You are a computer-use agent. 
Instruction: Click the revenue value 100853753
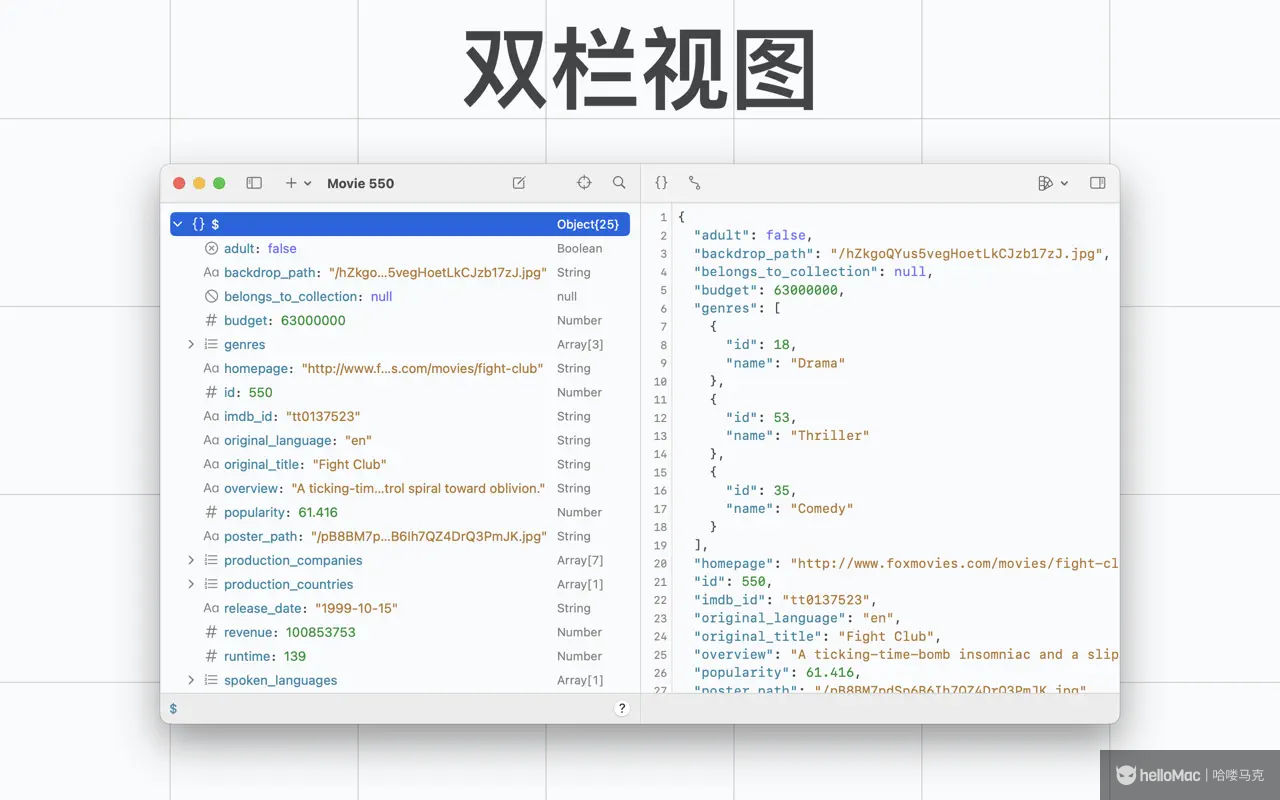pos(320,632)
